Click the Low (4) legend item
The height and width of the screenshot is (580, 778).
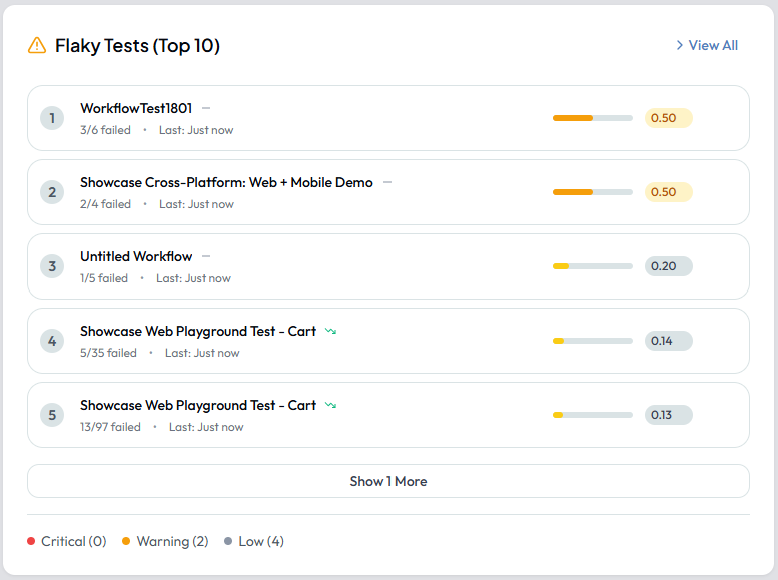pos(254,541)
